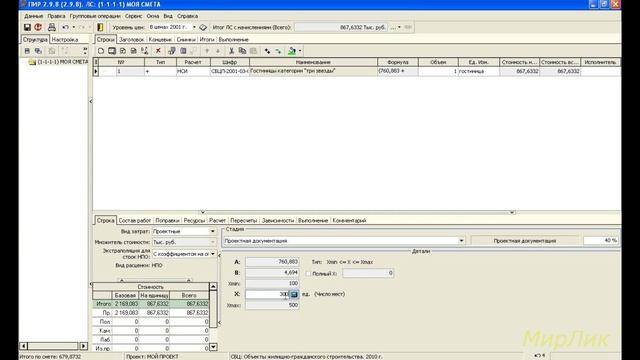Click the cost table scroll-down arrow
The width and height of the screenshot is (640, 360).
213,347
